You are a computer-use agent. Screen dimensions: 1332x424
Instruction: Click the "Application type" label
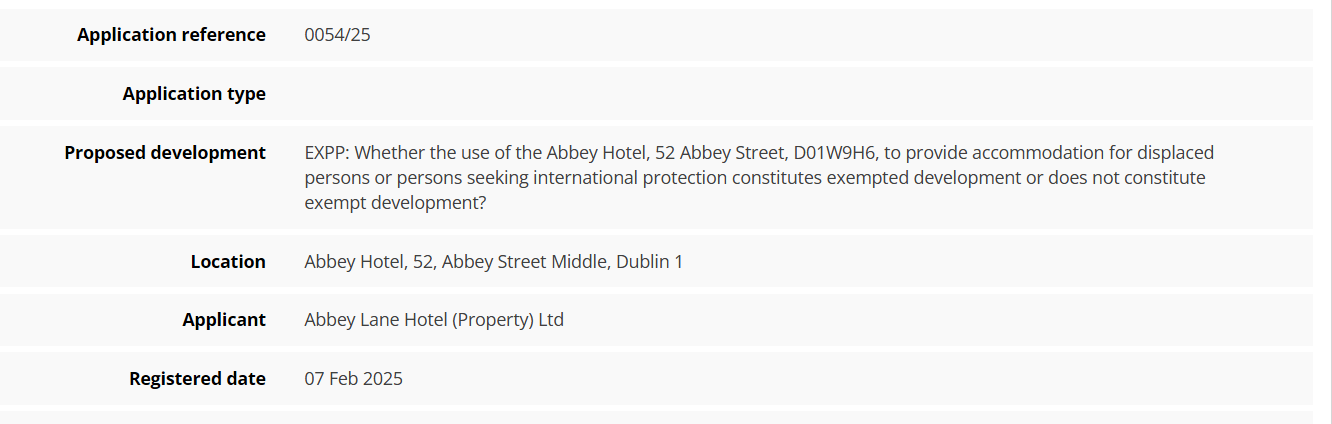click(x=194, y=94)
